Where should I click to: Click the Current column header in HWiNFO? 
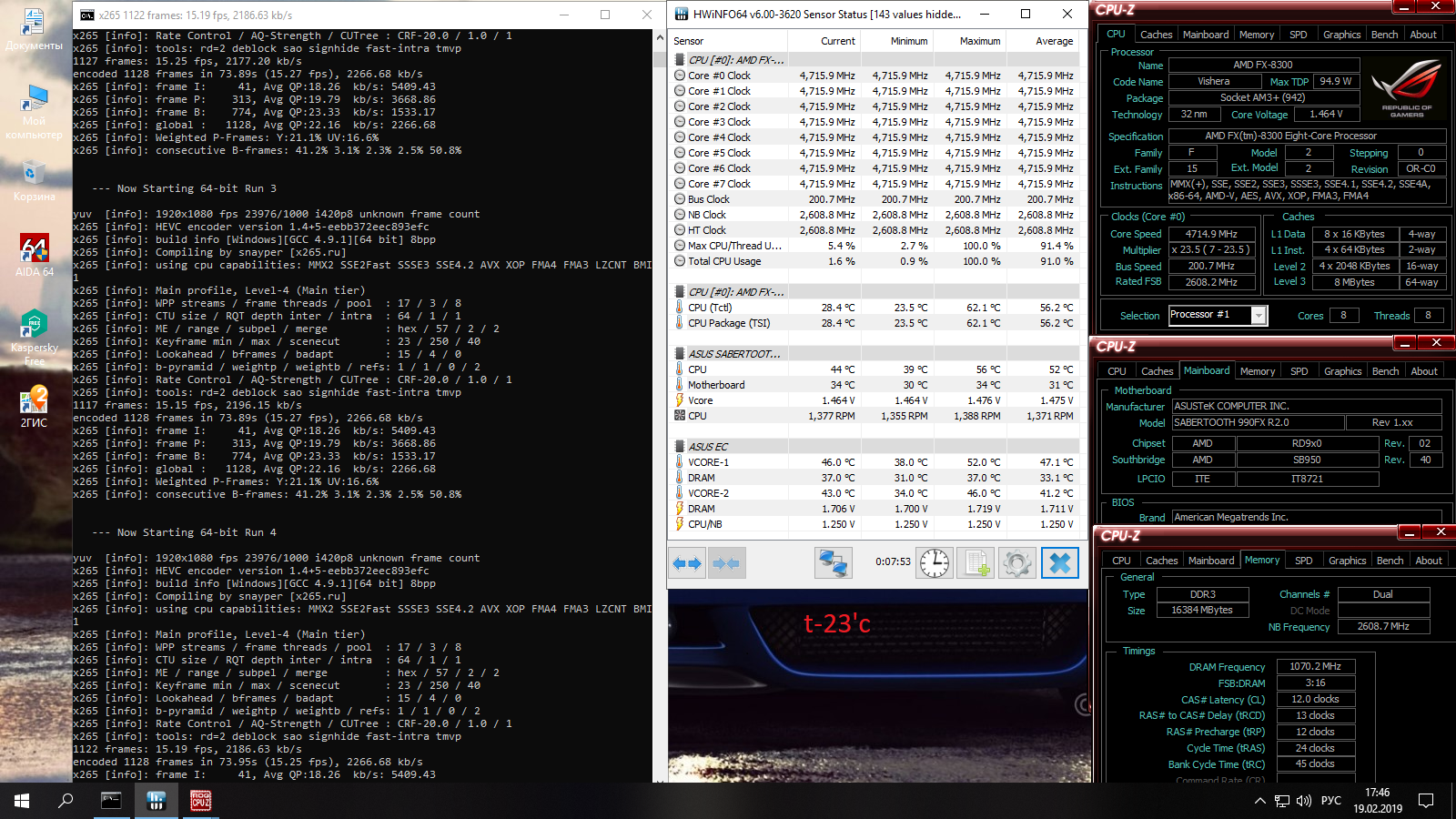point(824,41)
